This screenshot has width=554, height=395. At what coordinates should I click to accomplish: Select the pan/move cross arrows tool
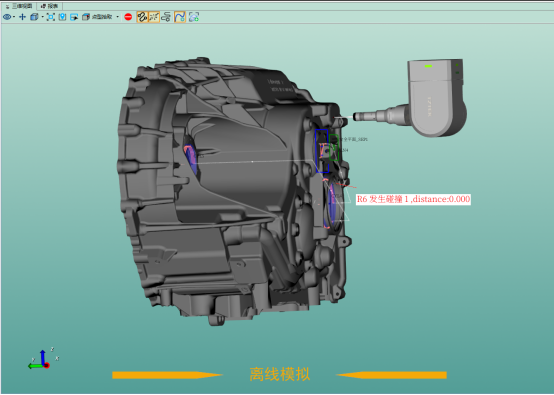(x=22, y=17)
